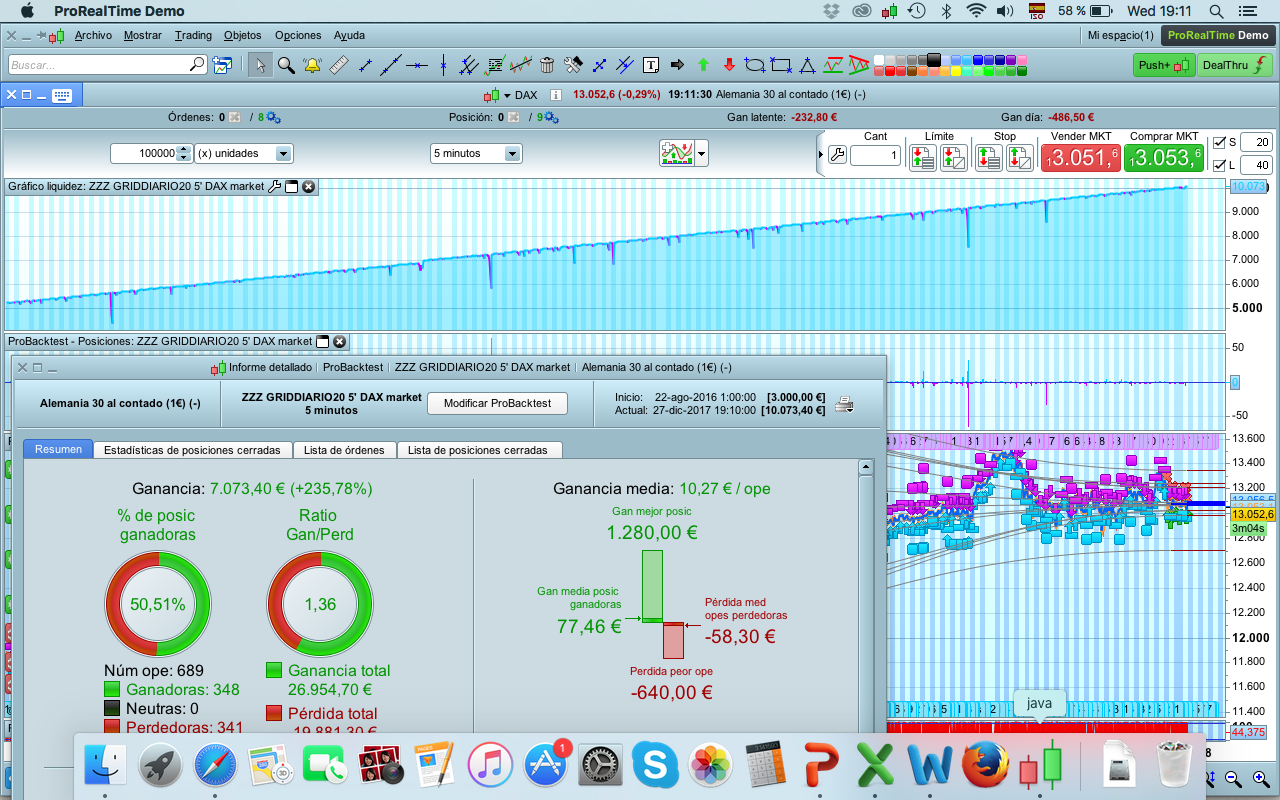1280x800 pixels.
Task: Open the Trading menu
Action: (x=193, y=35)
